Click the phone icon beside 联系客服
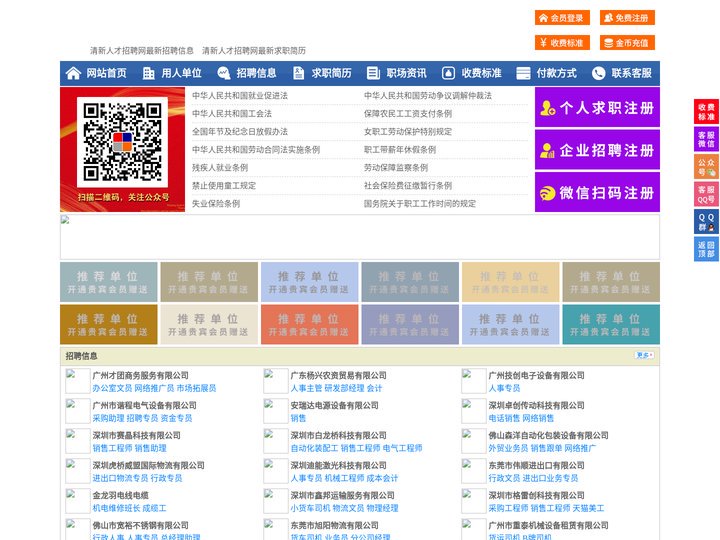Screen dimensions: 720x540 [x=598, y=73]
